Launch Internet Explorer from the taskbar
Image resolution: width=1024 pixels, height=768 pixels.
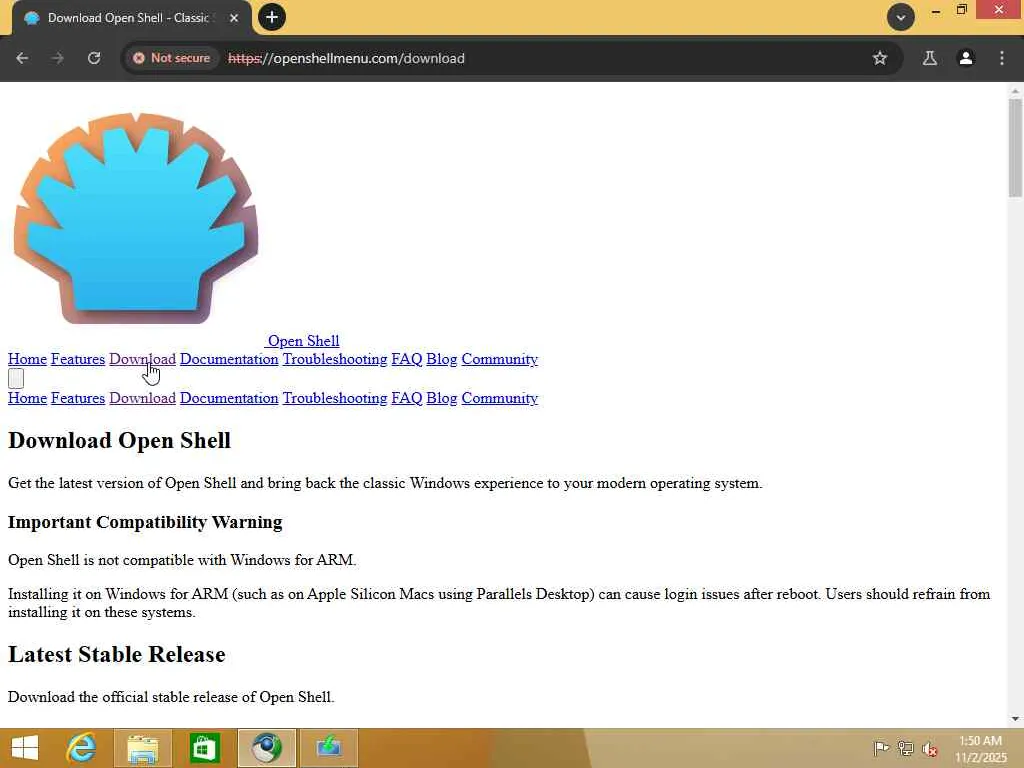[x=81, y=748]
